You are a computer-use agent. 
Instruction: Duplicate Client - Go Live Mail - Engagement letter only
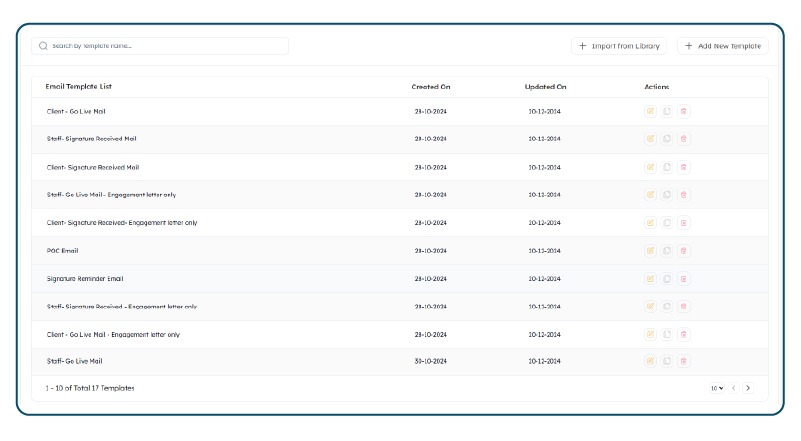pos(667,335)
